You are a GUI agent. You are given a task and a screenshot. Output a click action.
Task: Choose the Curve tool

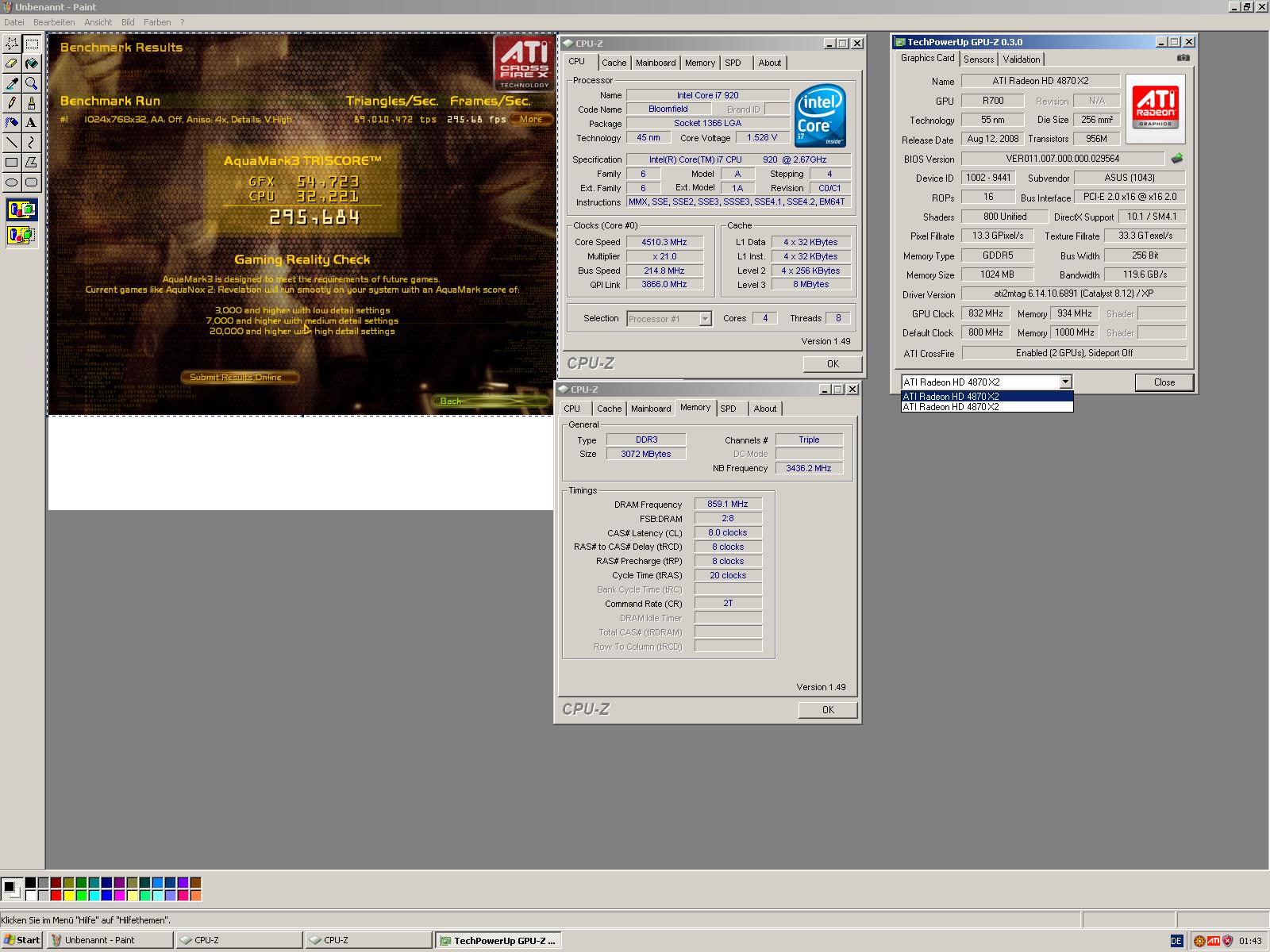click(x=32, y=143)
